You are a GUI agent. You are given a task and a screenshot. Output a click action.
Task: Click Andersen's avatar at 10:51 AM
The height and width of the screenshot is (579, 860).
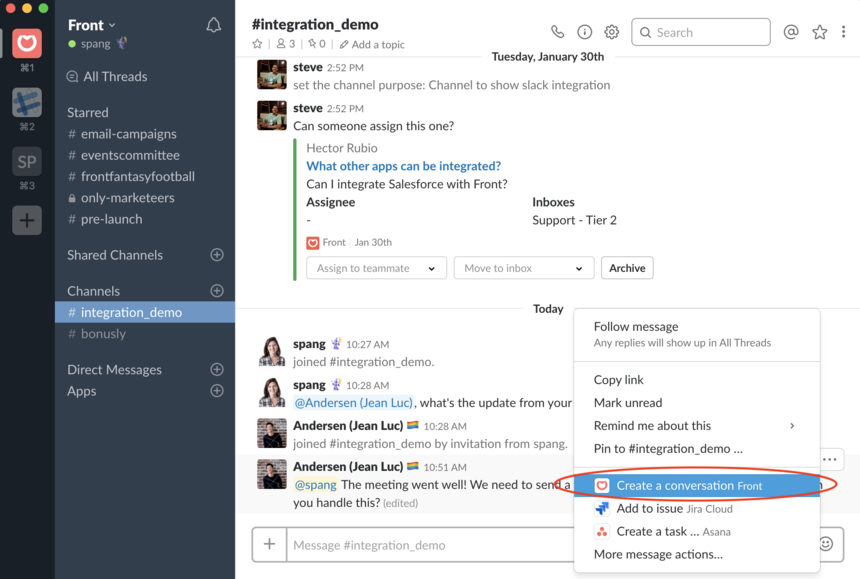[271, 474]
